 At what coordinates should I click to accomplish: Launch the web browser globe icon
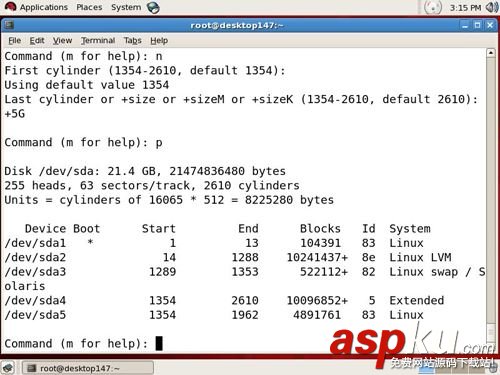tap(153, 7)
